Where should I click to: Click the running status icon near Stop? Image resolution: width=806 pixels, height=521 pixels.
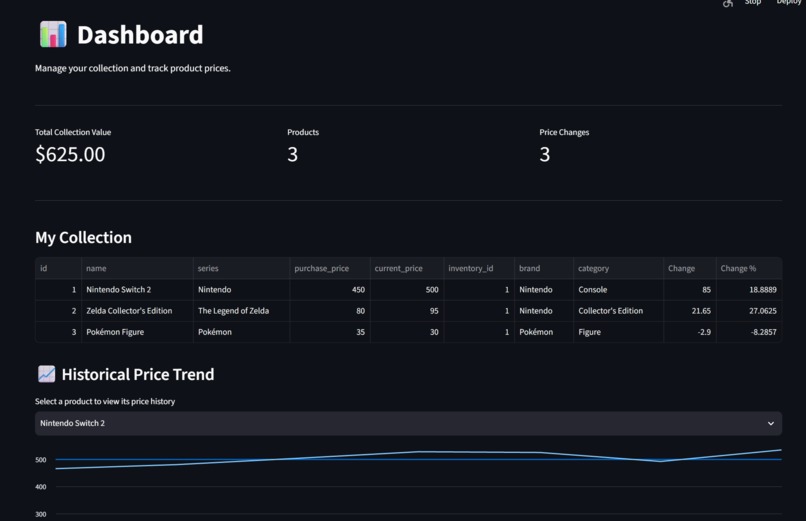(x=727, y=3)
